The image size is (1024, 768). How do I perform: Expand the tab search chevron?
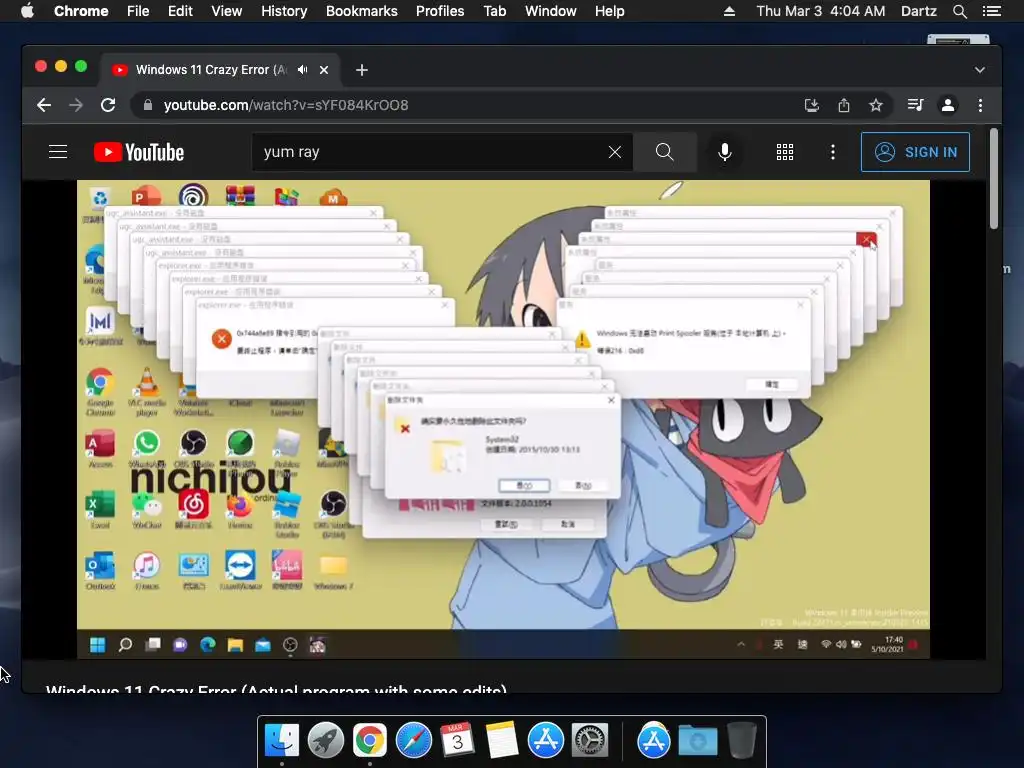point(980,70)
